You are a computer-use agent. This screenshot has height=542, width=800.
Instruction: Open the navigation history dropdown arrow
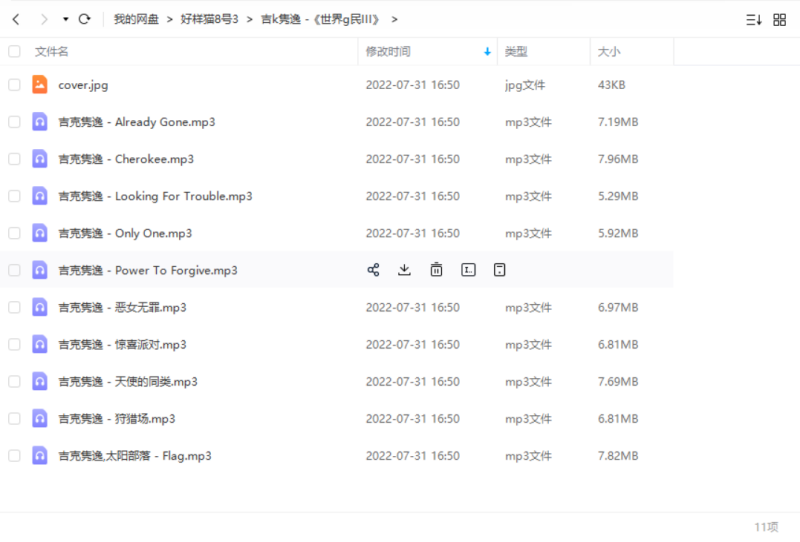[x=65, y=19]
